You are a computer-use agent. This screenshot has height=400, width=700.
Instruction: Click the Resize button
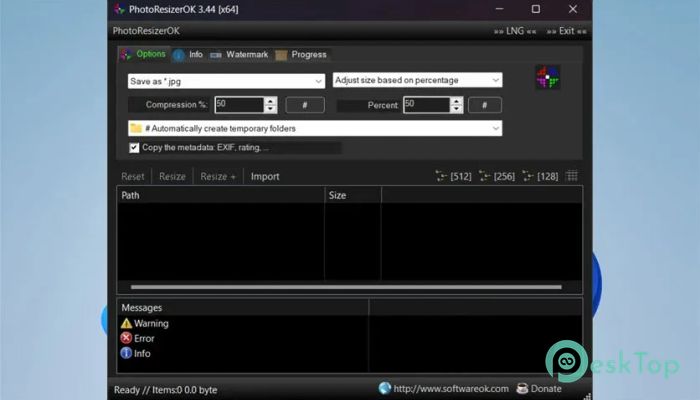172,177
